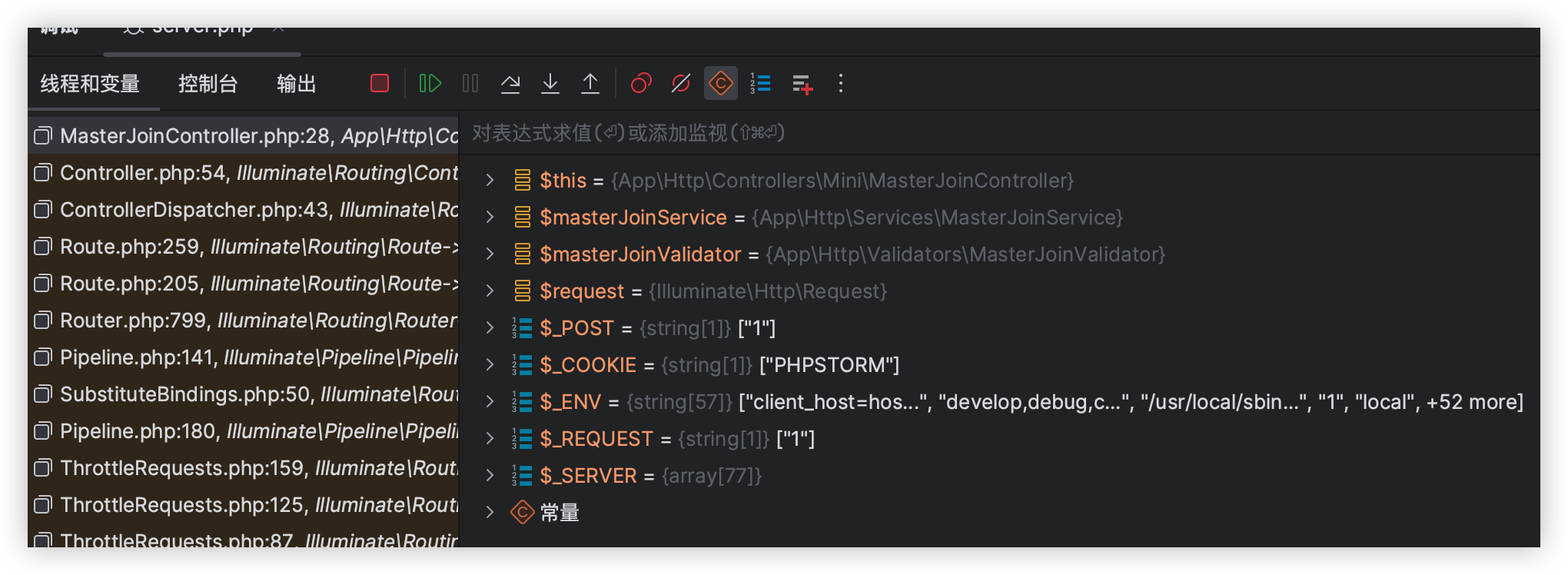The height and width of the screenshot is (575, 1568).
Task: Open more debugger actions menu
Action: pyautogui.click(x=841, y=83)
